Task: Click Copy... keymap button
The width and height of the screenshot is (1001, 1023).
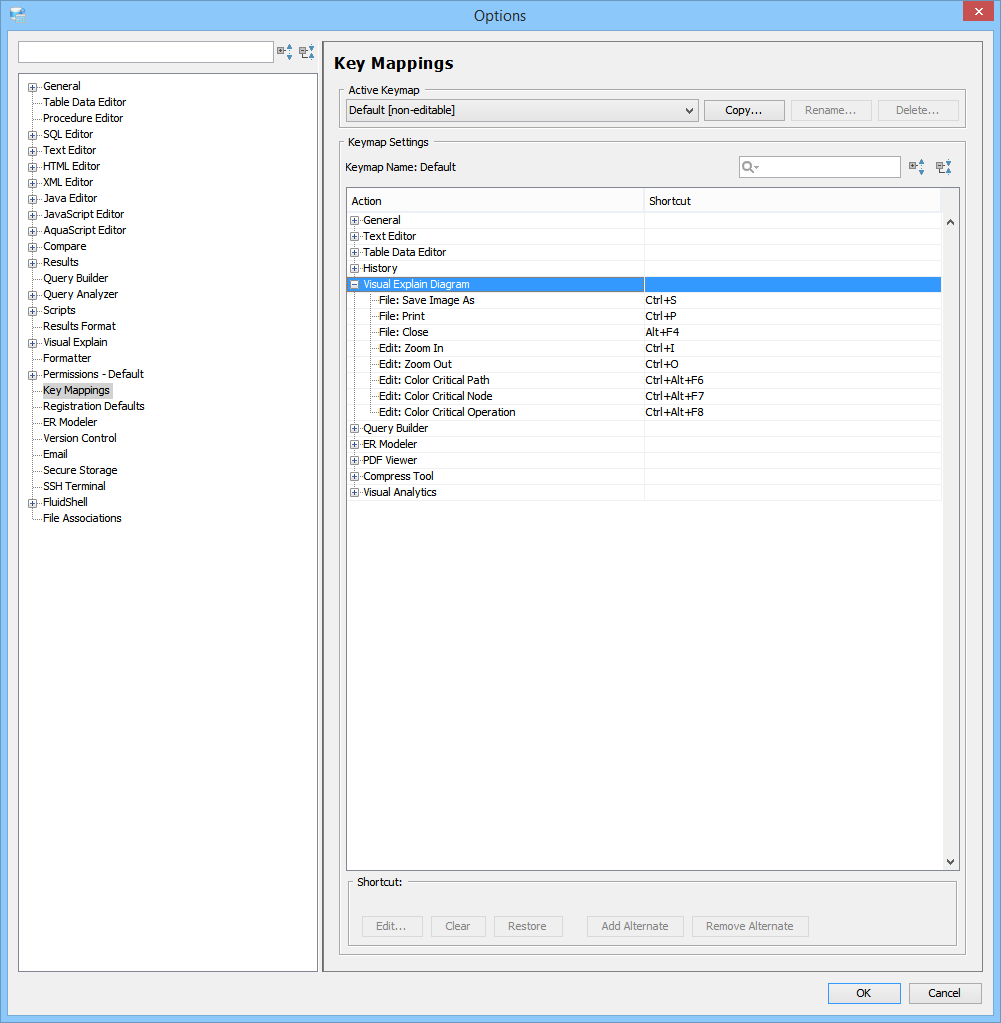Action: coord(744,110)
